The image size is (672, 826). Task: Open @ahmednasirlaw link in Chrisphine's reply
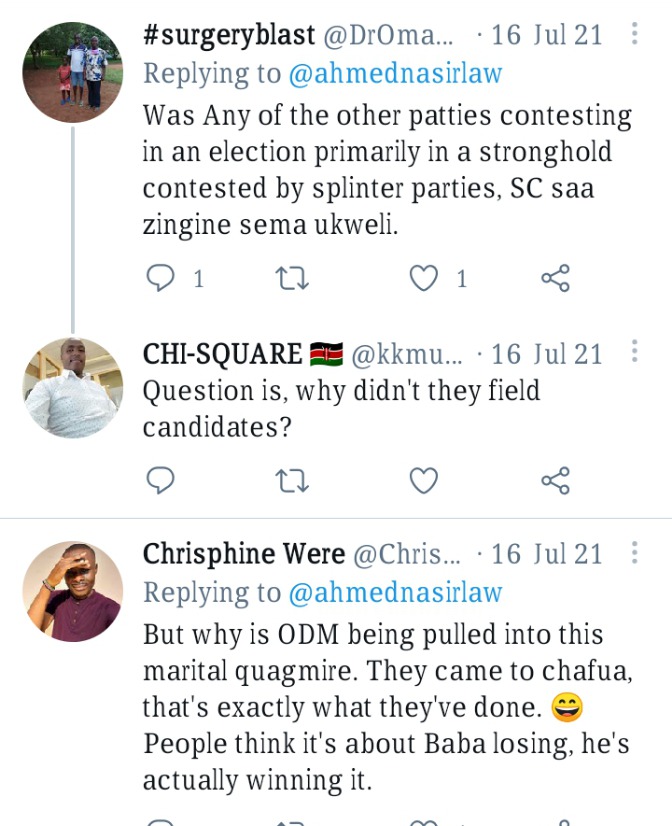(395, 592)
